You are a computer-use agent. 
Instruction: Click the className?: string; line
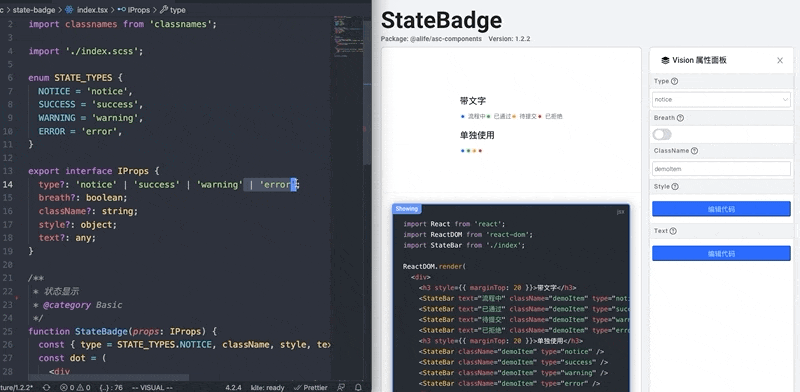click(x=88, y=211)
